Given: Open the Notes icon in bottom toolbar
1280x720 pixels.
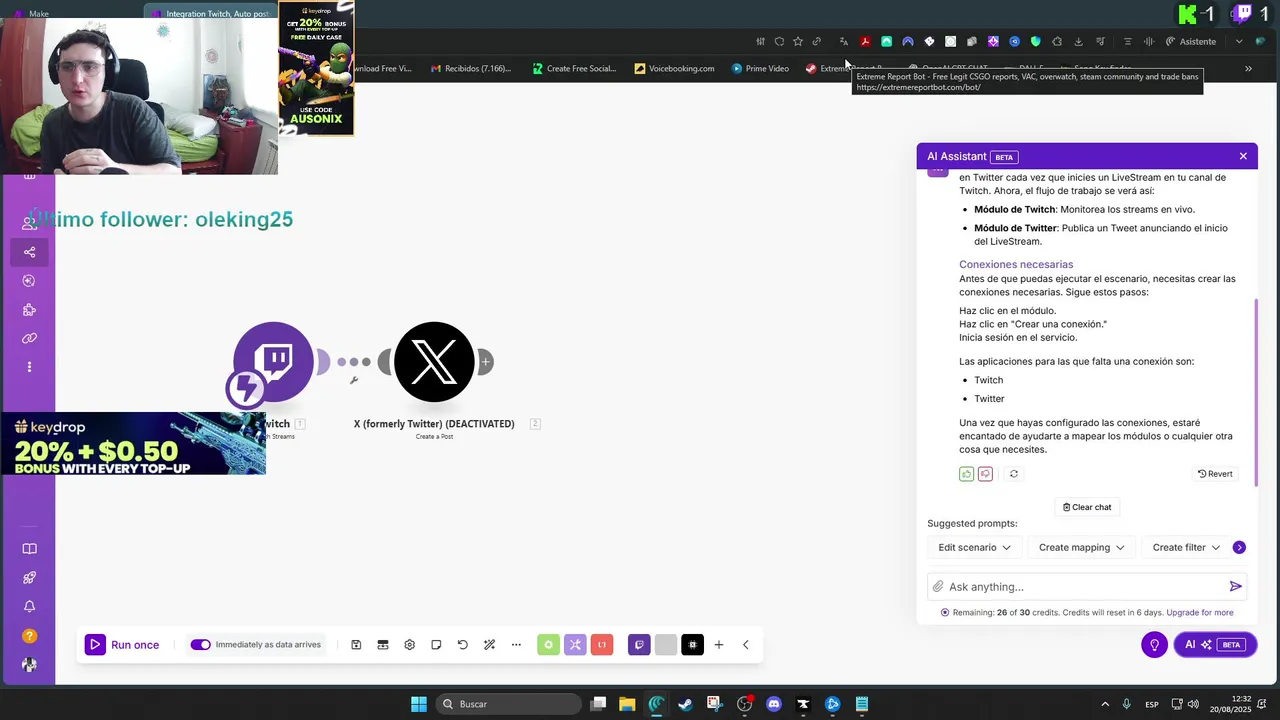Looking at the screenshot, I should [x=436, y=645].
